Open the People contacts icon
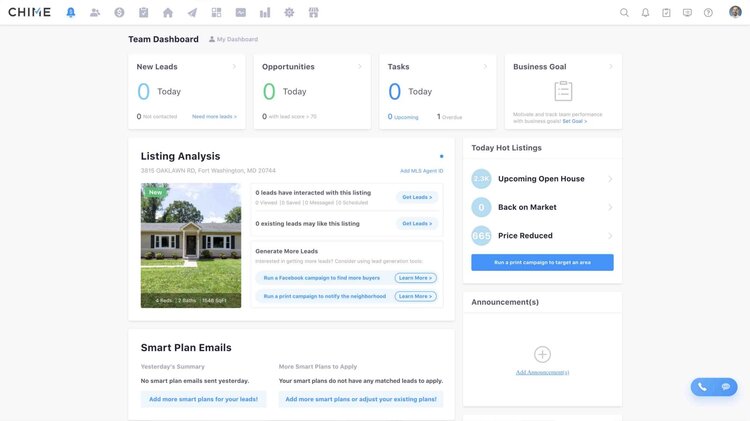Viewport: 750px width, 421px height. 95,12
